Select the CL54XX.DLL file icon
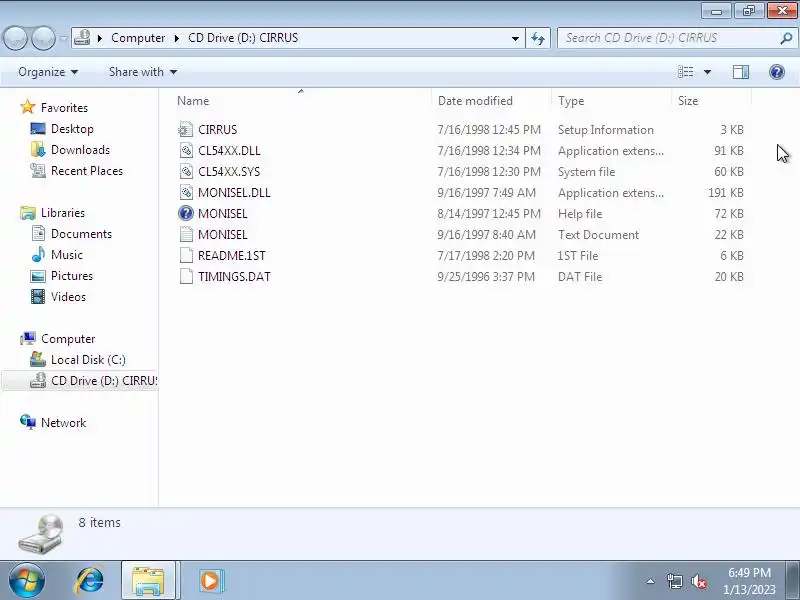This screenshot has height=600, width=800. pos(186,151)
